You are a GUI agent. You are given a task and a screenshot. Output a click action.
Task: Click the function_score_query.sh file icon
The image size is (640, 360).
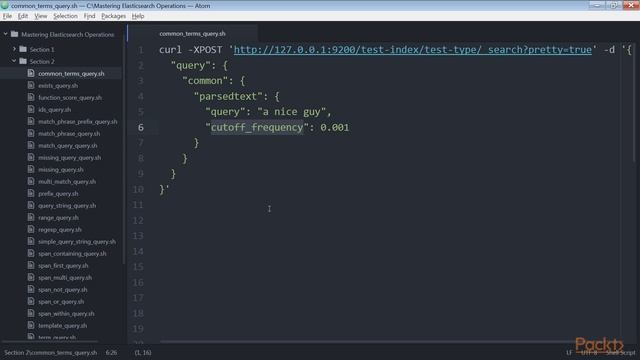(31, 97)
